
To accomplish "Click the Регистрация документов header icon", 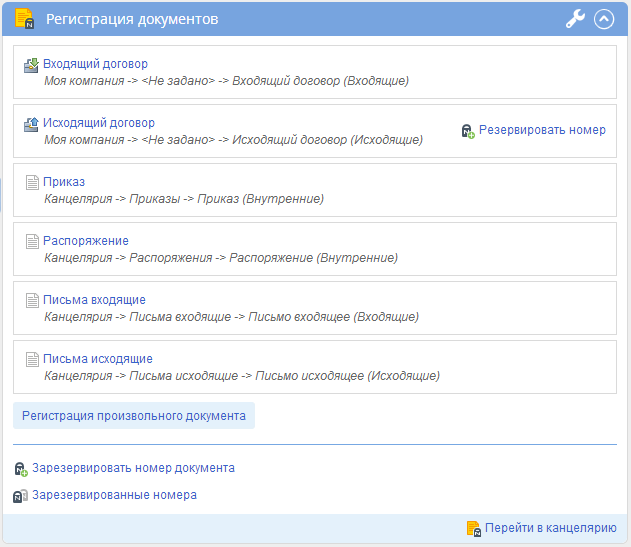I will pyautogui.click(x=24, y=19).
